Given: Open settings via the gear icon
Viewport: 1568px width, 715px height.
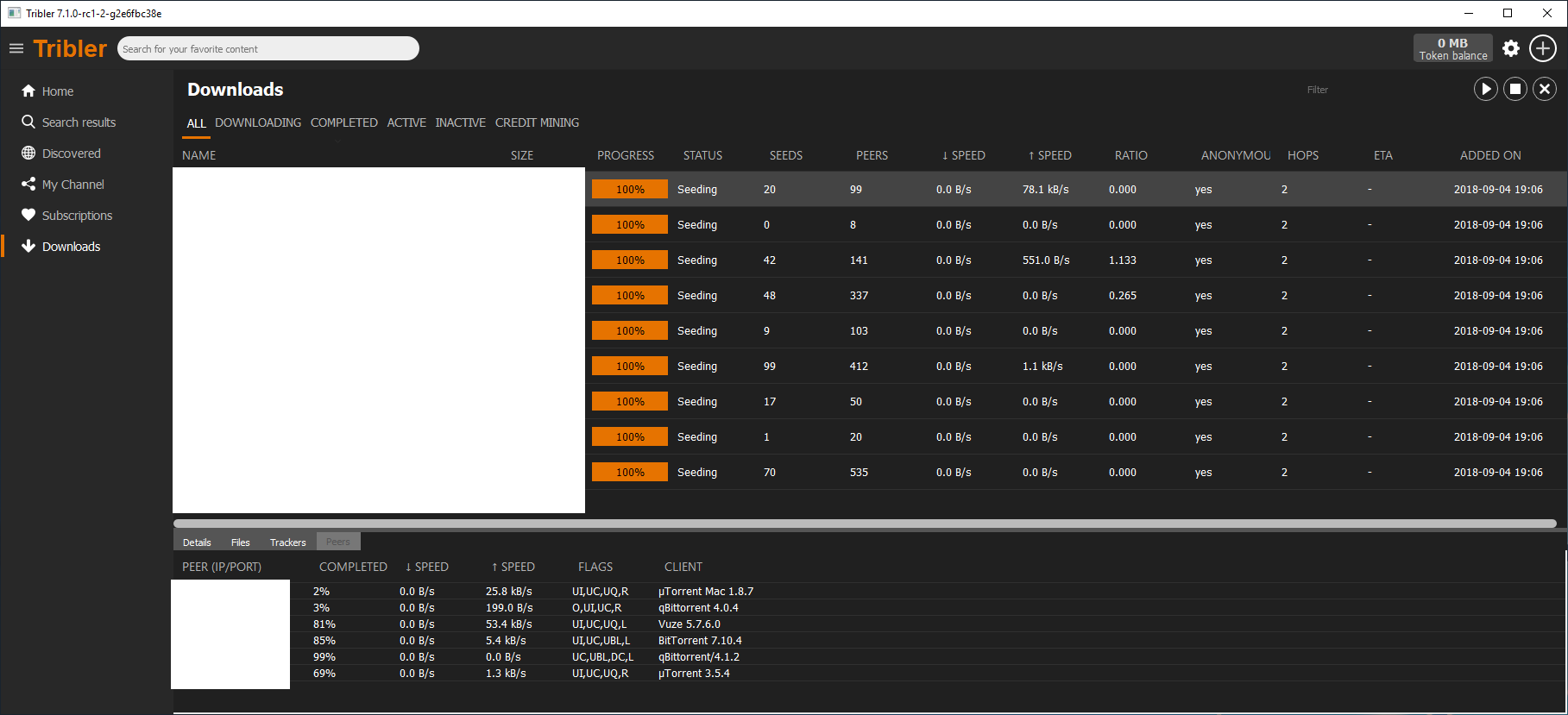Looking at the screenshot, I should pos(1511,48).
